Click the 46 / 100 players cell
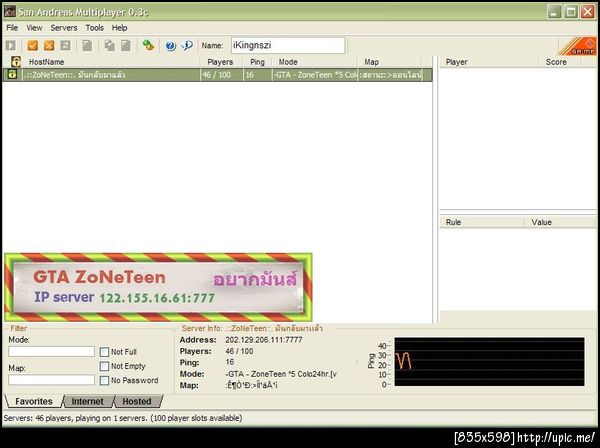 (222, 75)
